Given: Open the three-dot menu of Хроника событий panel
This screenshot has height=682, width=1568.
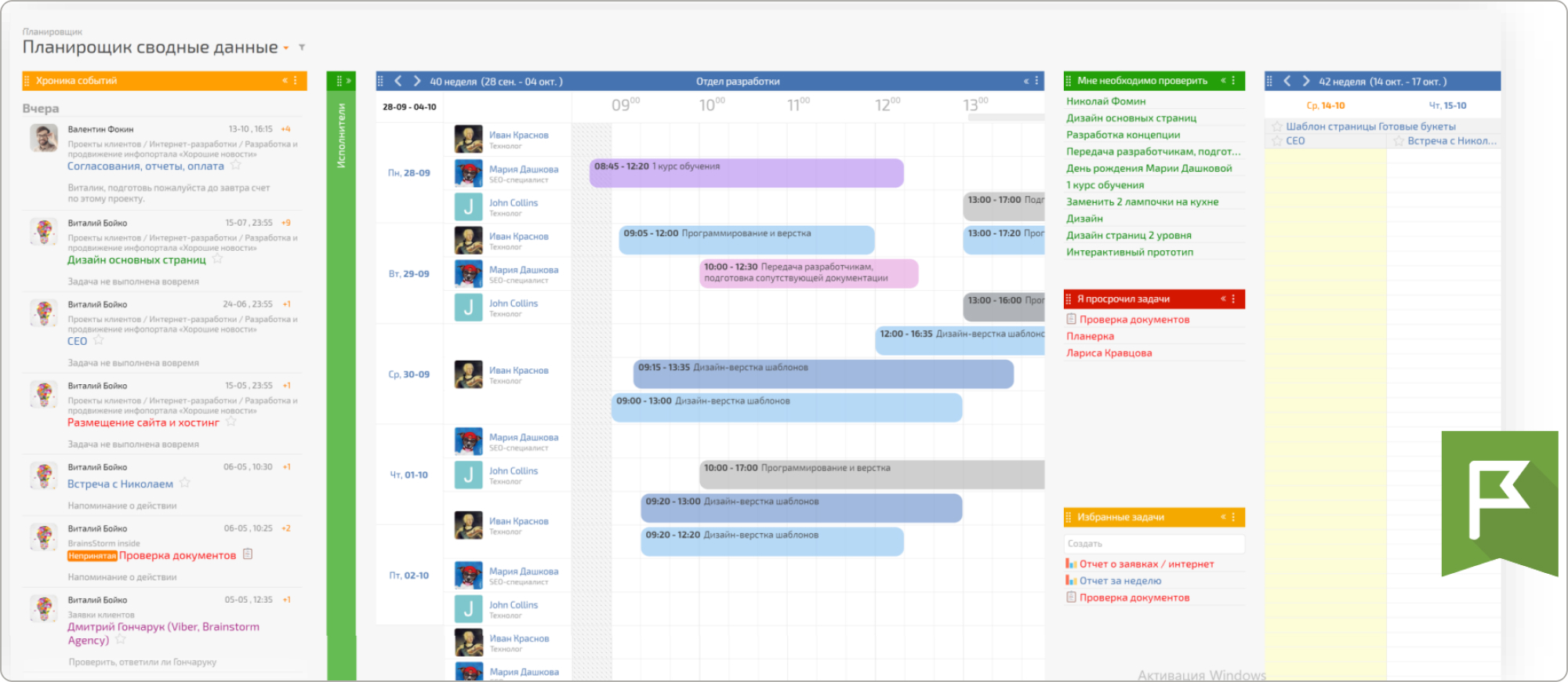Looking at the screenshot, I should click(296, 81).
